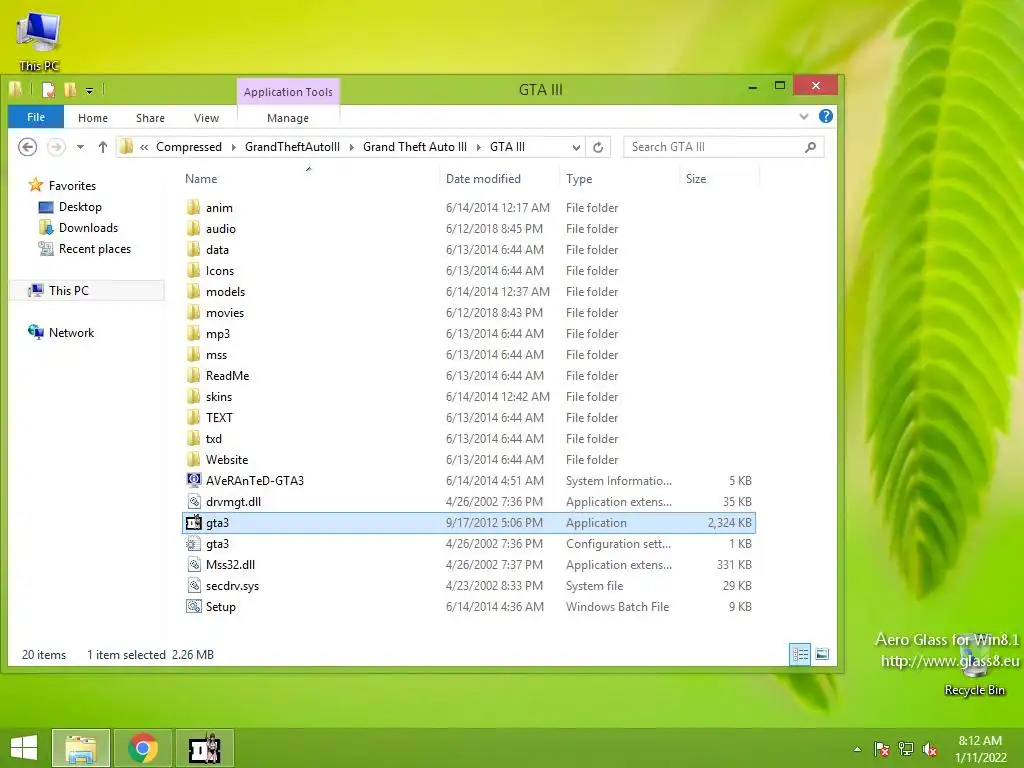The width and height of the screenshot is (1024, 768).
Task: Select the Mss32.dll file
Action: coord(468,564)
